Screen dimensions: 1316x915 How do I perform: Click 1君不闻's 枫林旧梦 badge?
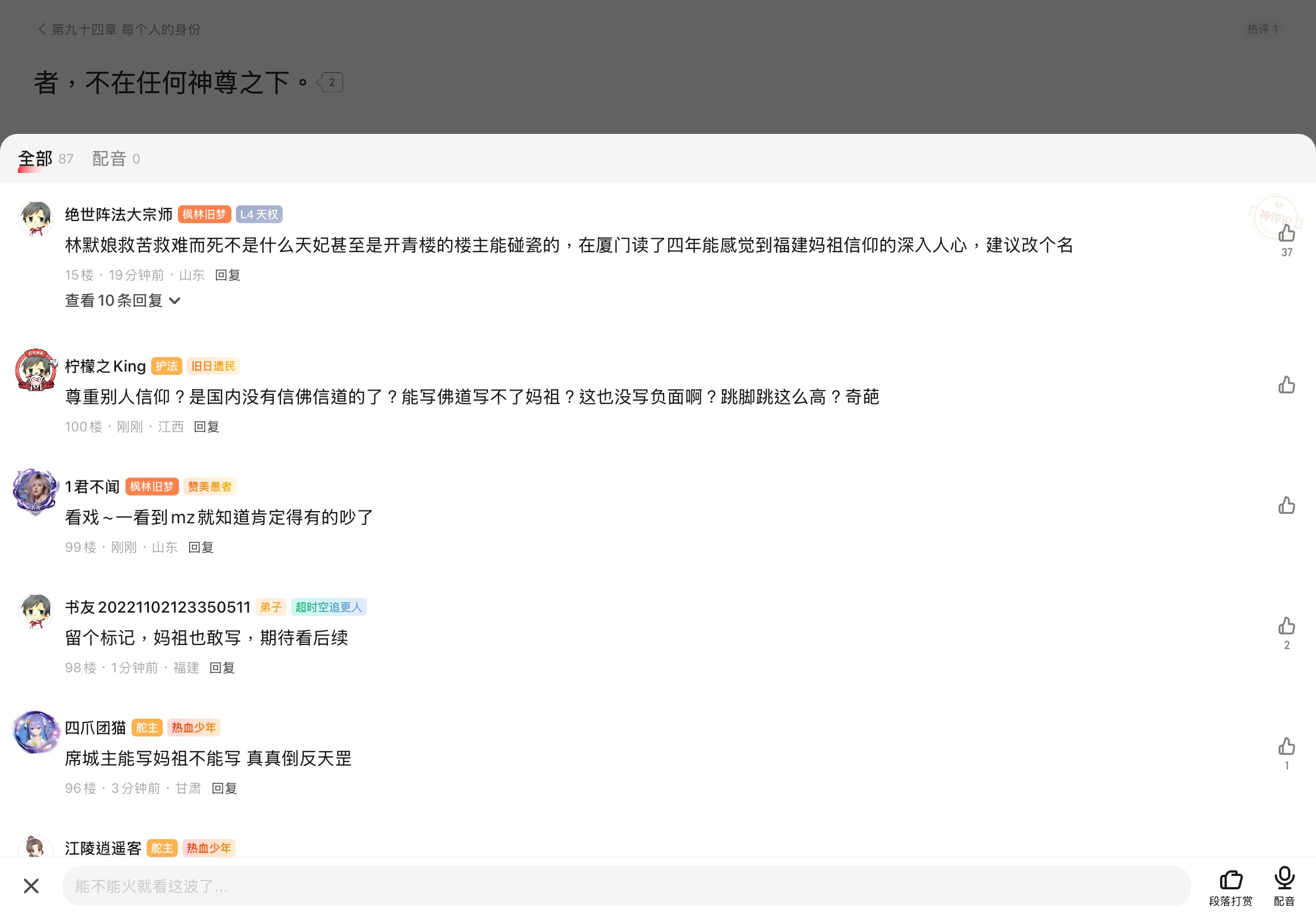152,487
